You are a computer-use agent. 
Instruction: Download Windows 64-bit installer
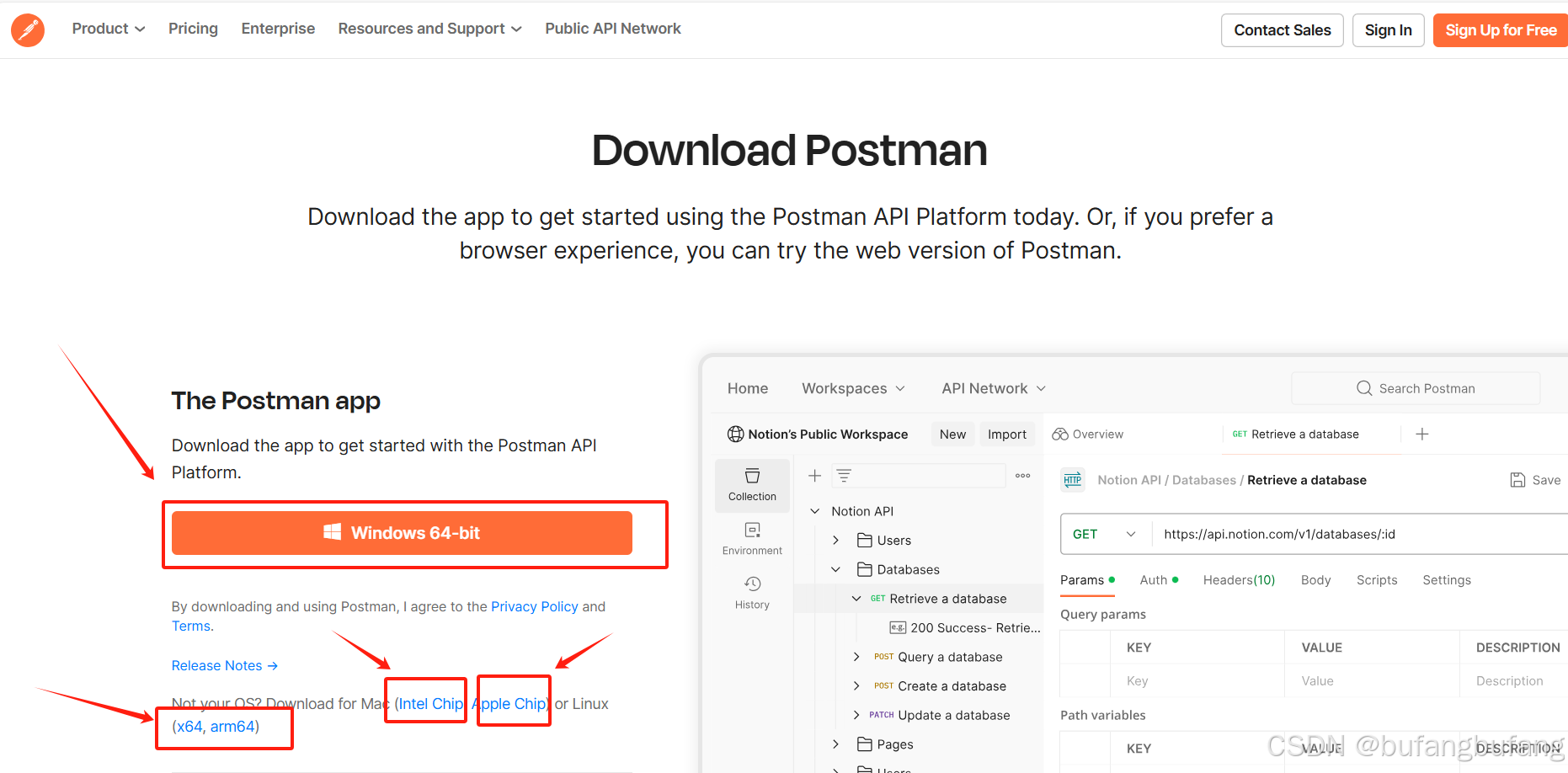pyautogui.click(x=402, y=533)
